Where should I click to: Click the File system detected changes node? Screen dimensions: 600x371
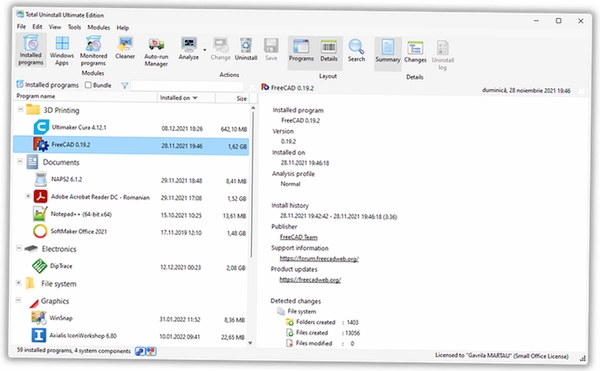(x=302, y=311)
